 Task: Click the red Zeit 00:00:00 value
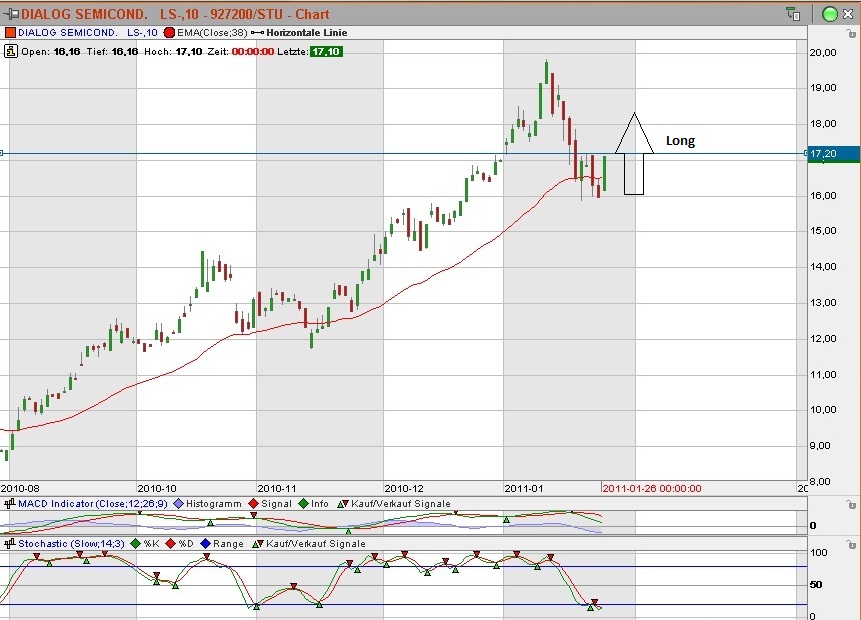tap(253, 52)
